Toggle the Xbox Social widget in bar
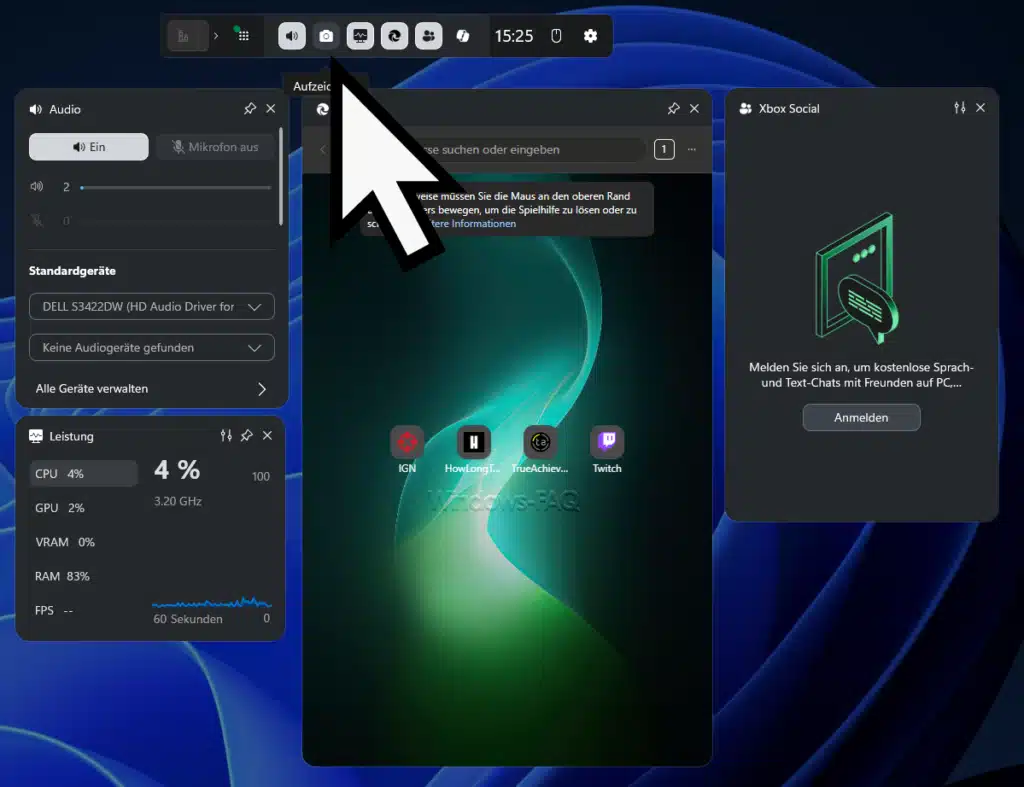The height and width of the screenshot is (787, 1024). (428, 36)
